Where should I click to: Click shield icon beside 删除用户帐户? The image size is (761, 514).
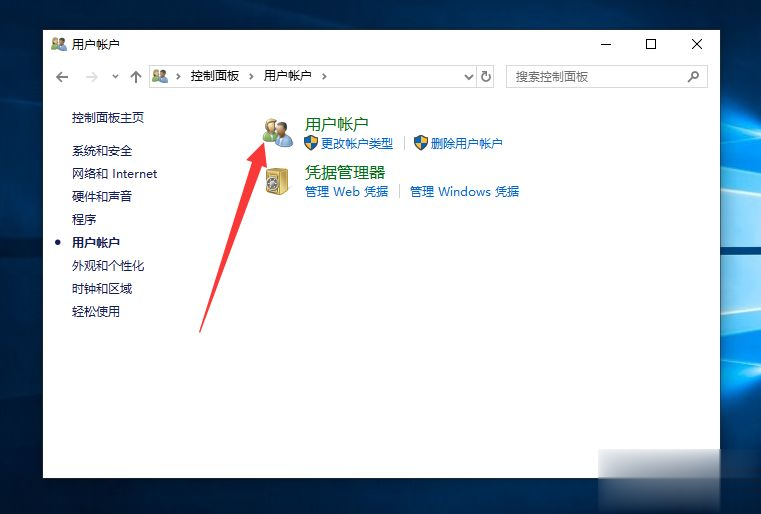coord(421,143)
